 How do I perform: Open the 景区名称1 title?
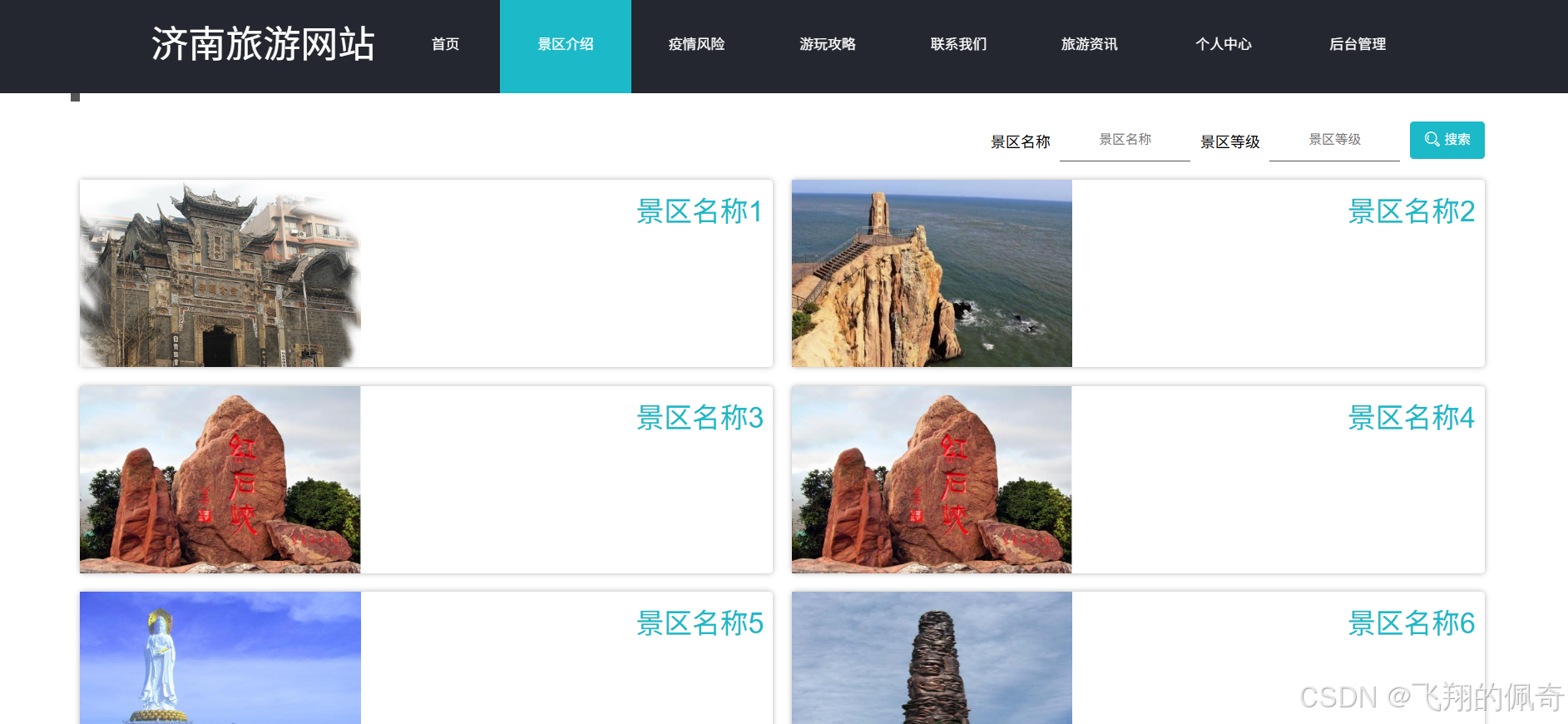[700, 211]
